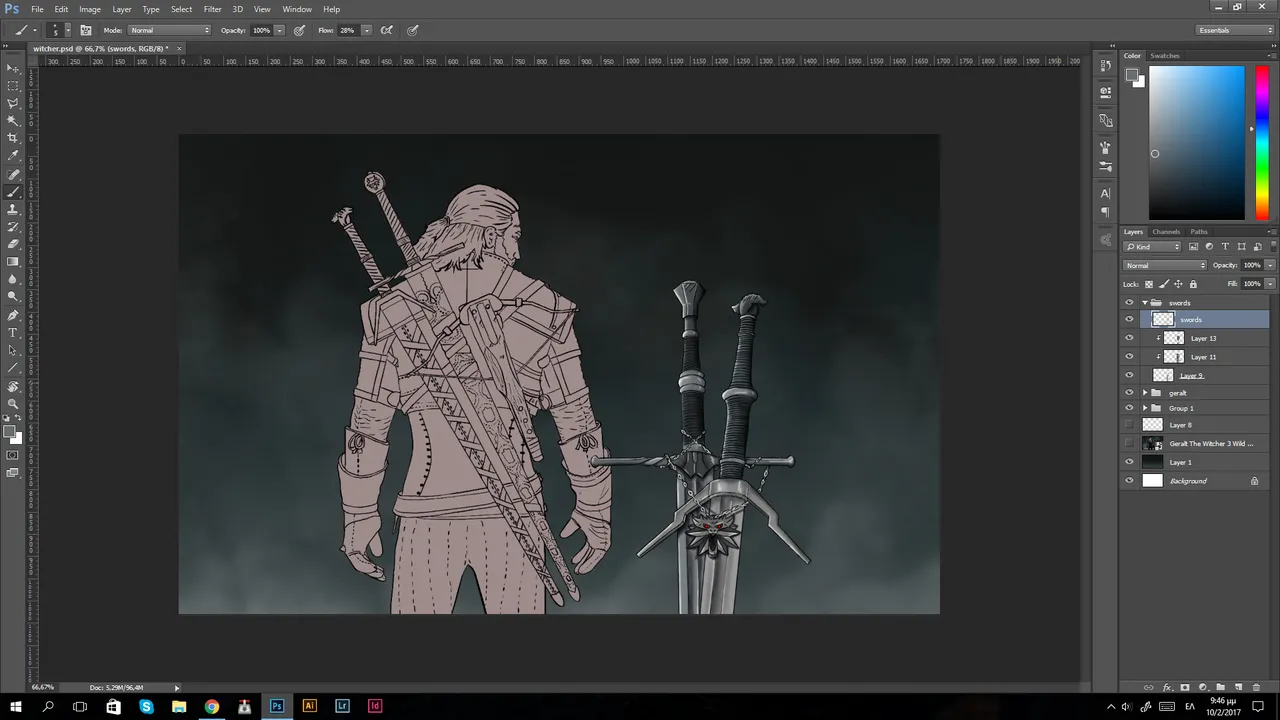Select the Gradient tool
This screenshot has height=720, width=1280.
point(13,261)
